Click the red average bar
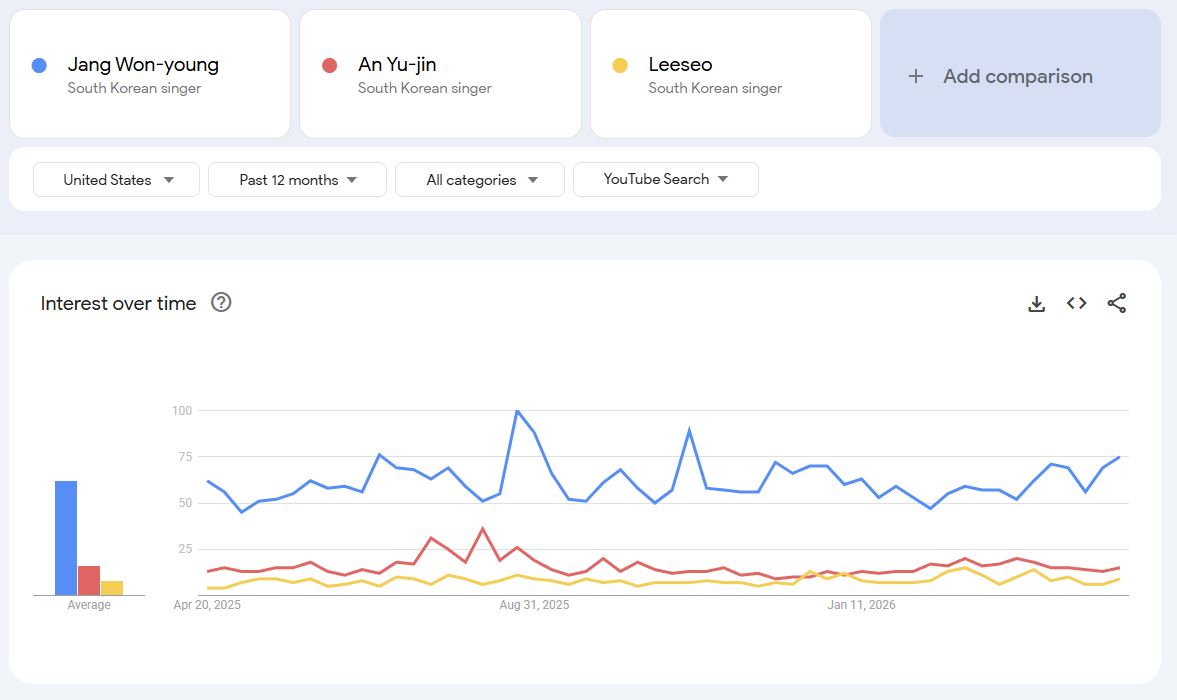Viewport: 1177px width, 700px height. tap(89, 580)
